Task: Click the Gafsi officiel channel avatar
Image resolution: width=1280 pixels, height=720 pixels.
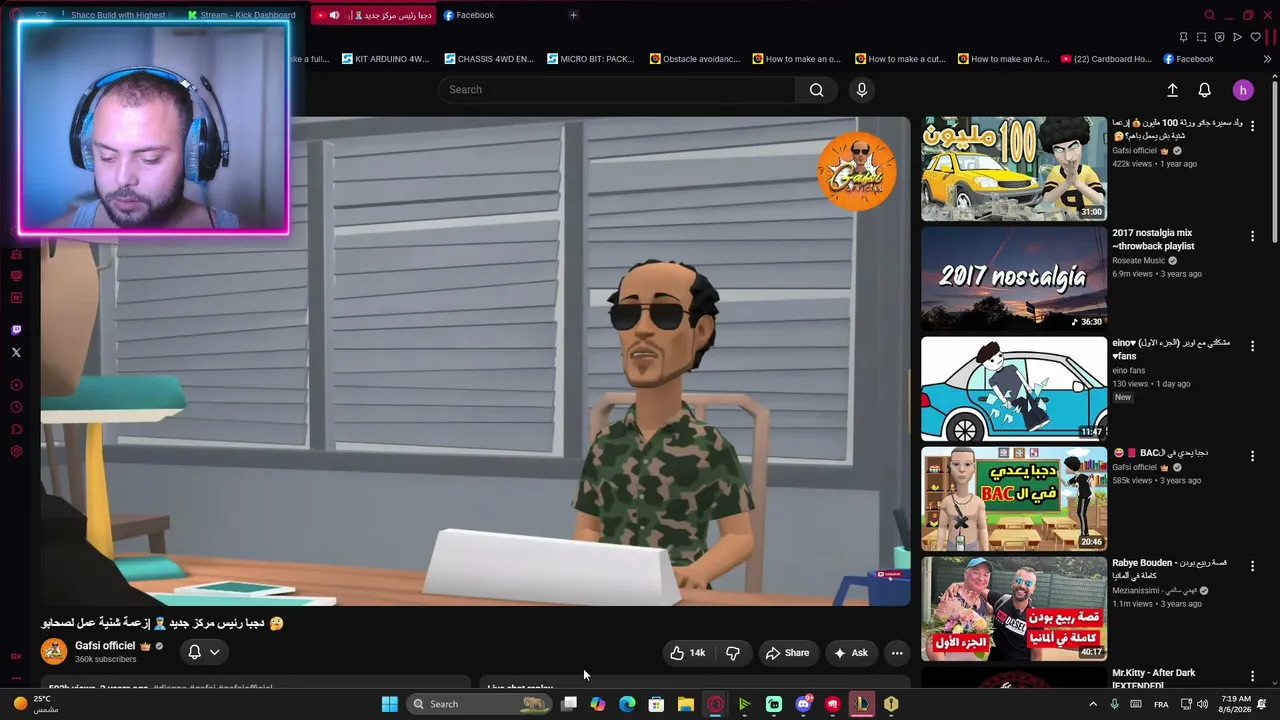Action: click(54, 652)
